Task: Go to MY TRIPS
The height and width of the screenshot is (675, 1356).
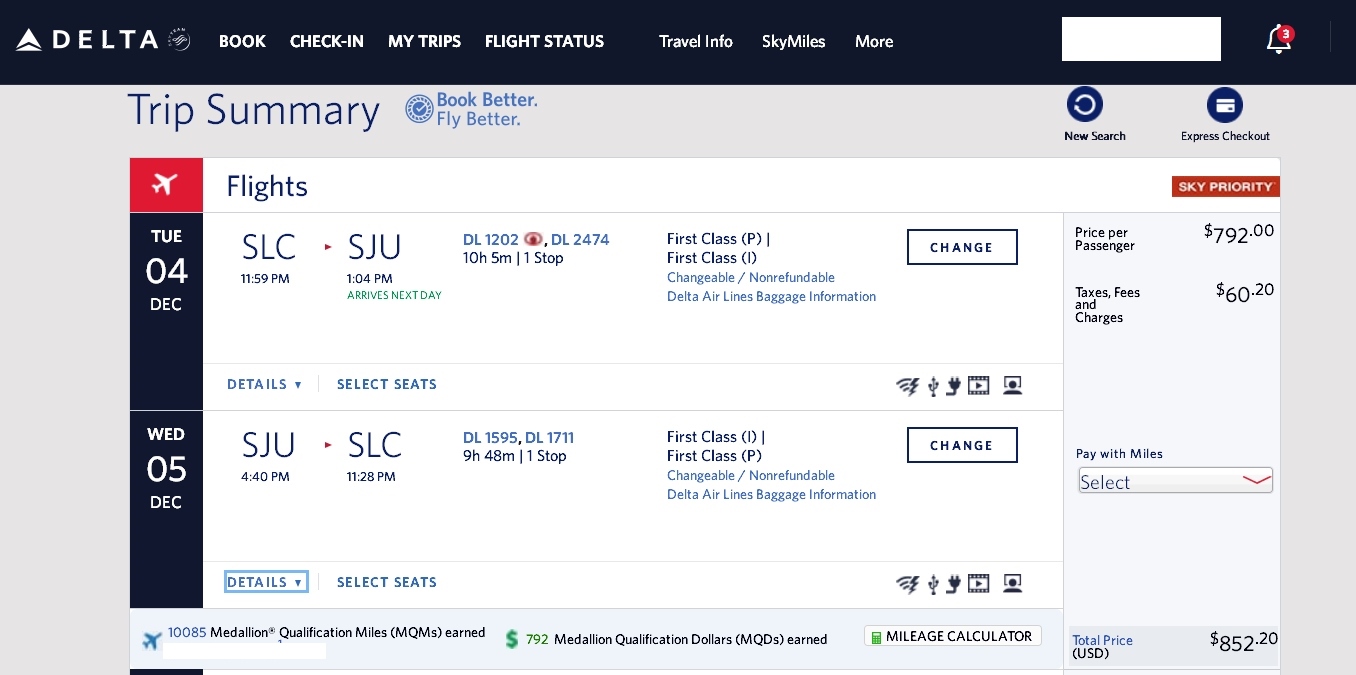Action: point(425,41)
